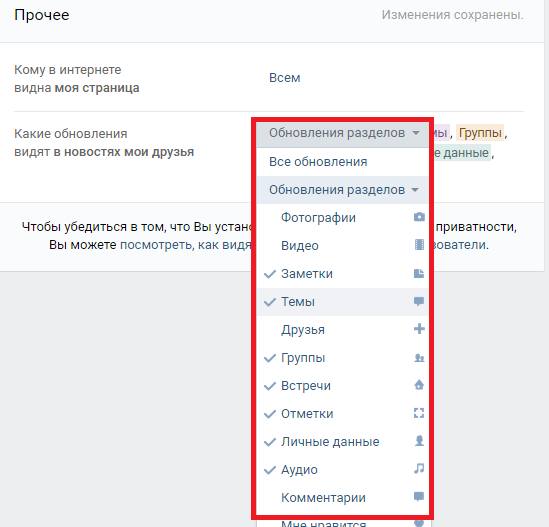The image size is (549, 527).
Task: Click the music note icon beside Аудио
Action: click(419, 469)
